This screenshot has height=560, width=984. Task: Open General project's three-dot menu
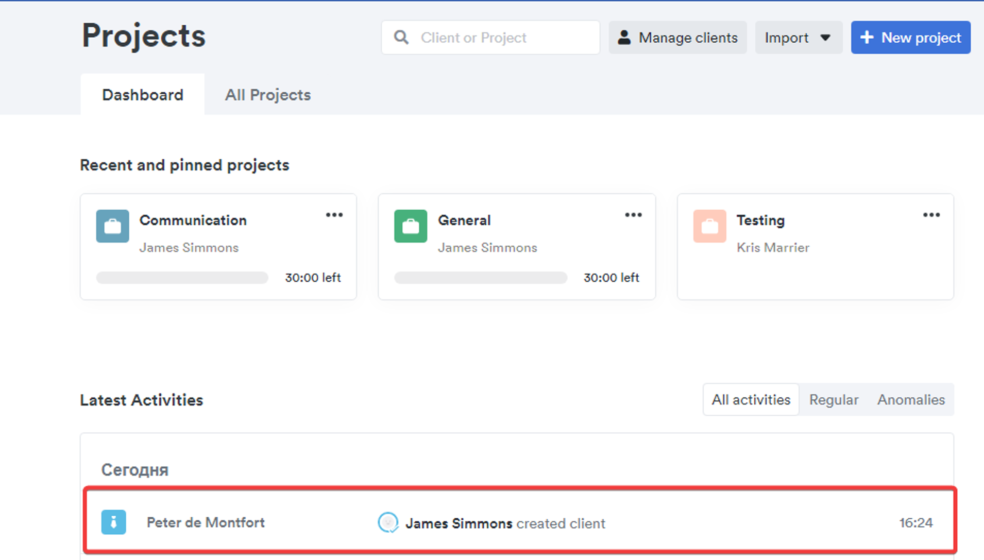point(633,215)
